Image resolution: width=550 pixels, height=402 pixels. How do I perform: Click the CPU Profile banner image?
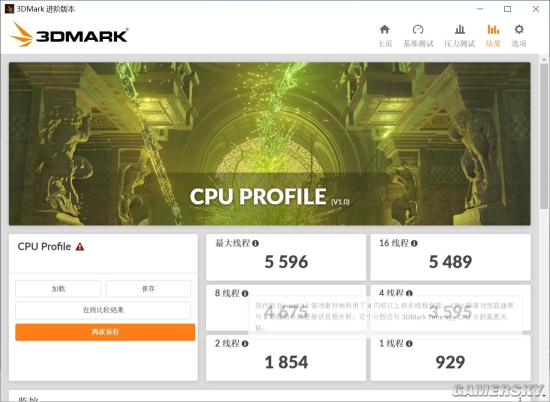click(269, 144)
